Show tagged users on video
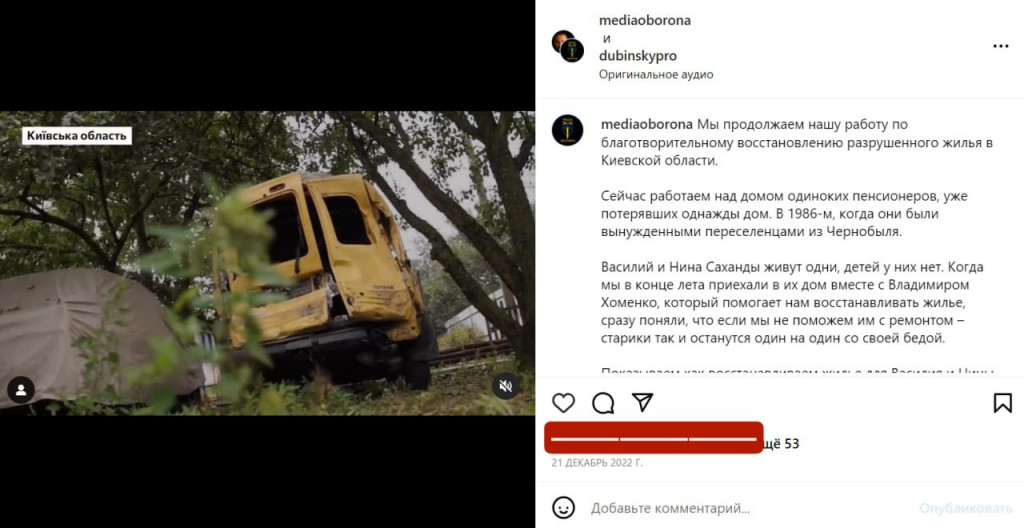1024x528 pixels. (21, 390)
